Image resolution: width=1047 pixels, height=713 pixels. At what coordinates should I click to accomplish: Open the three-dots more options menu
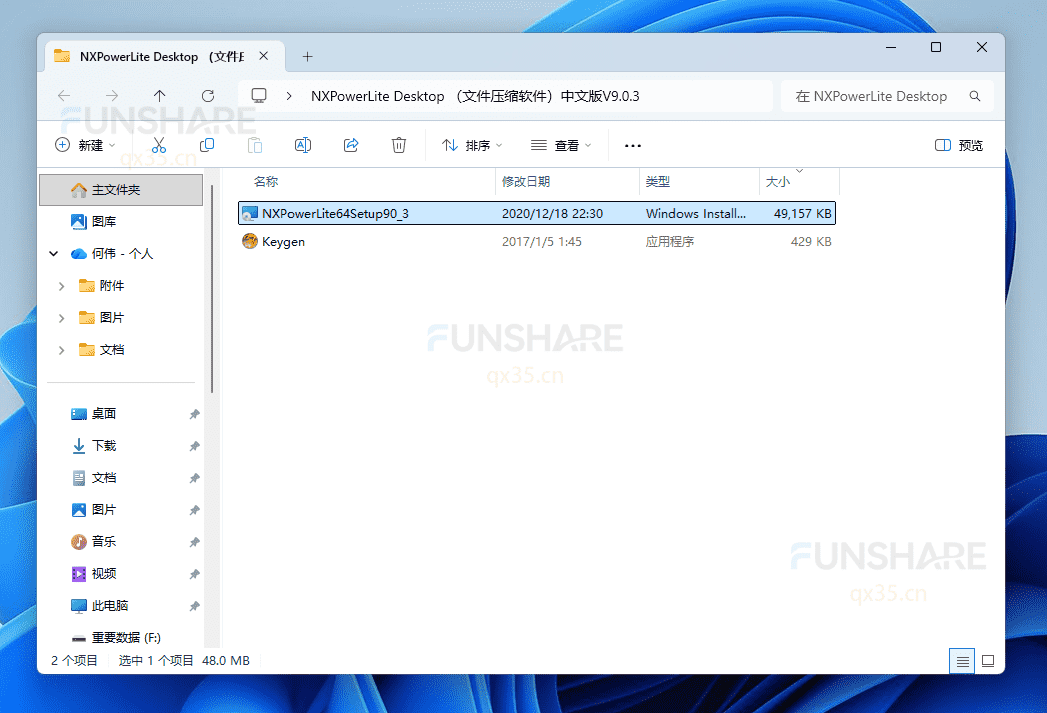[x=632, y=146]
